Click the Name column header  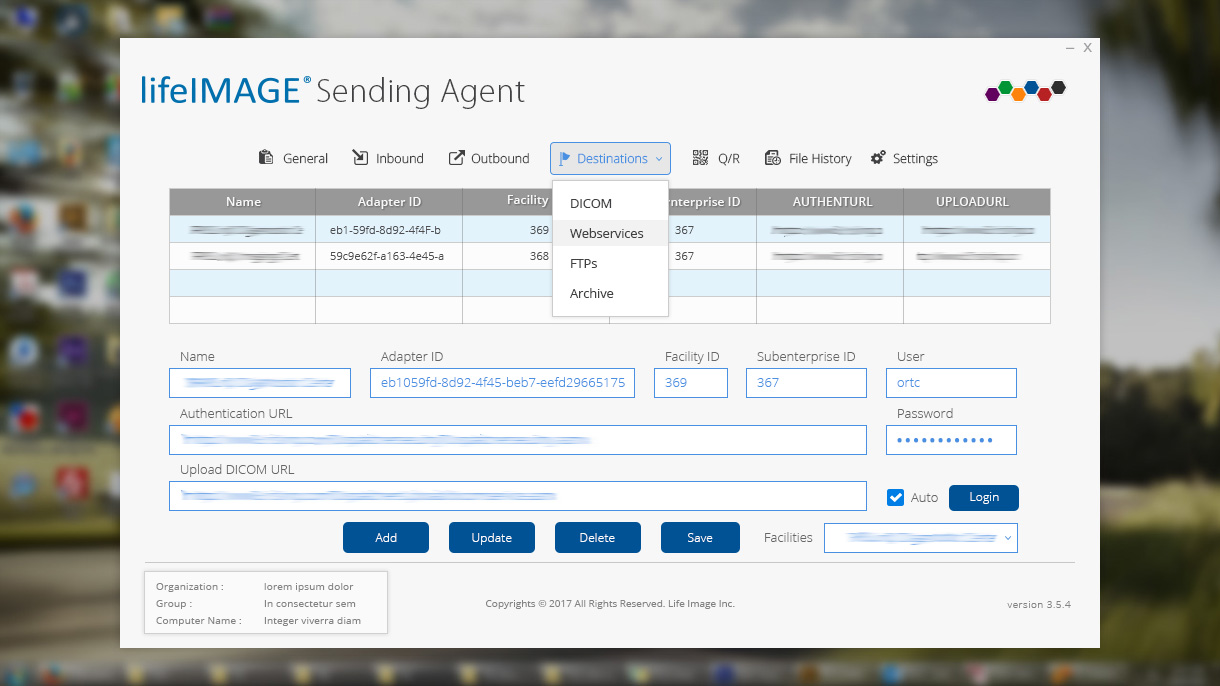pos(243,202)
